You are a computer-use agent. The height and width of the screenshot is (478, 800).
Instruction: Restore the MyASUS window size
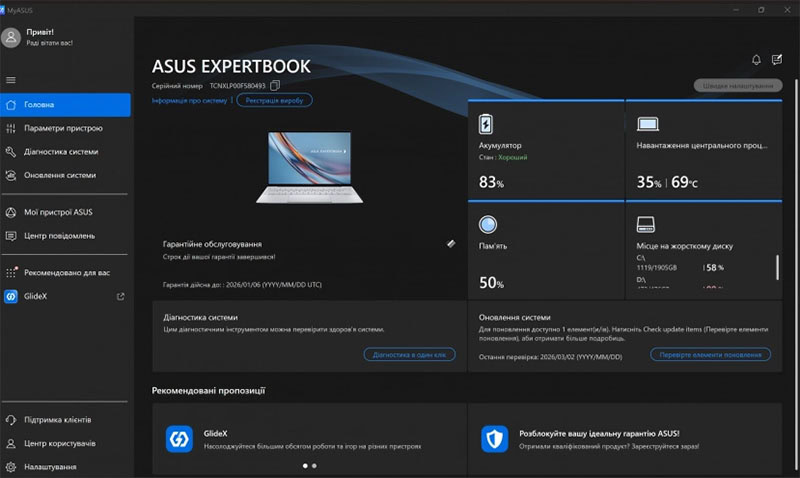761,10
